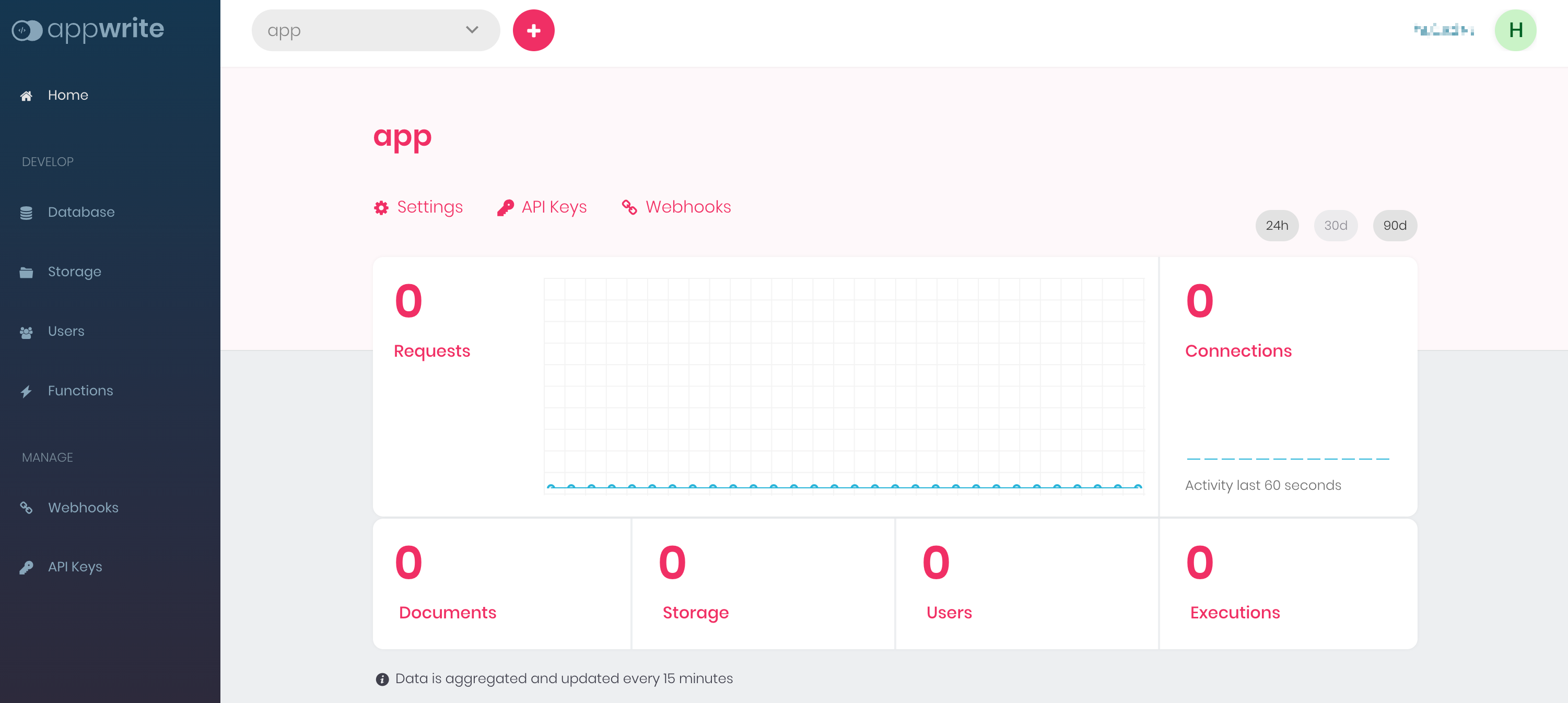Viewport: 1568px width, 703px height.
Task: Select the 24h time range
Action: pyautogui.click(x=1277, y=226)
